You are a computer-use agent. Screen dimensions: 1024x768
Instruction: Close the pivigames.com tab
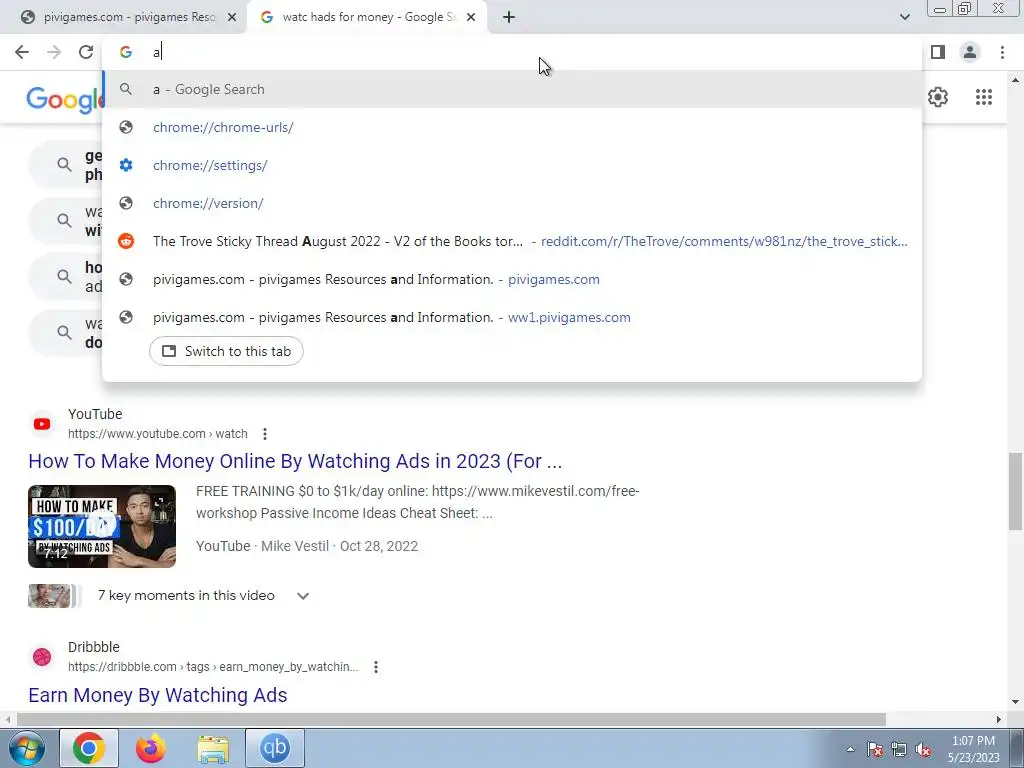232,17
